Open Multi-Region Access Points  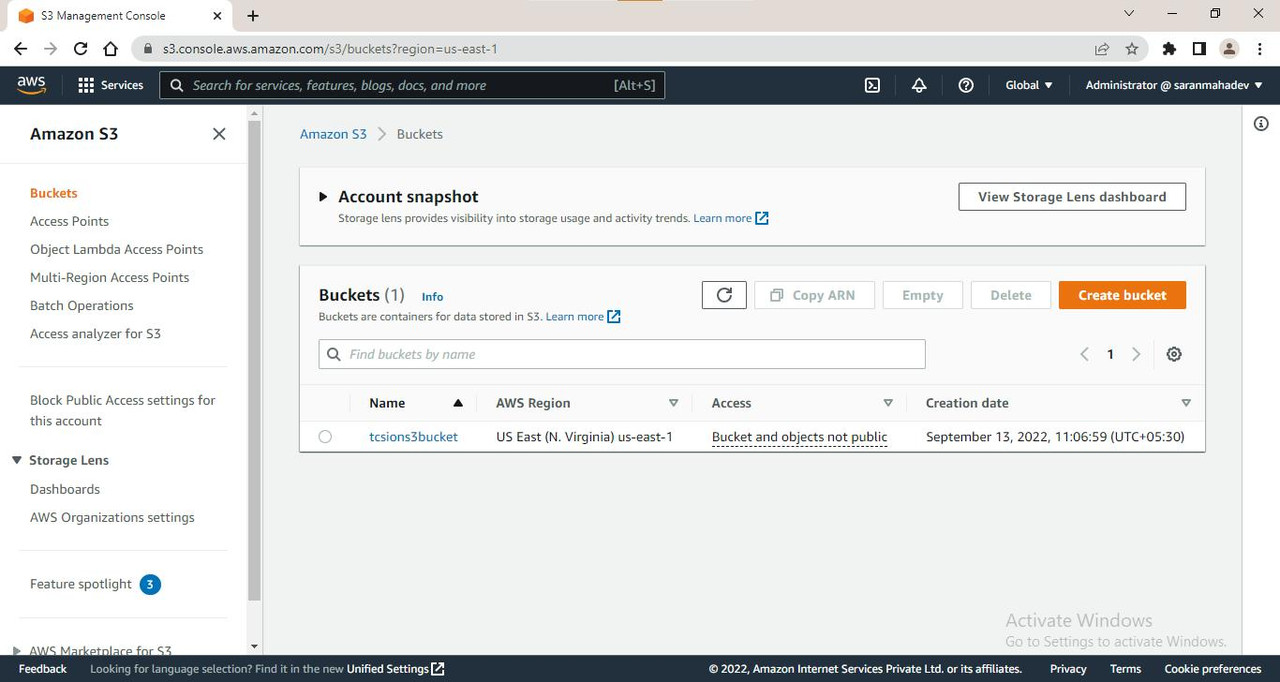point(109,277)
